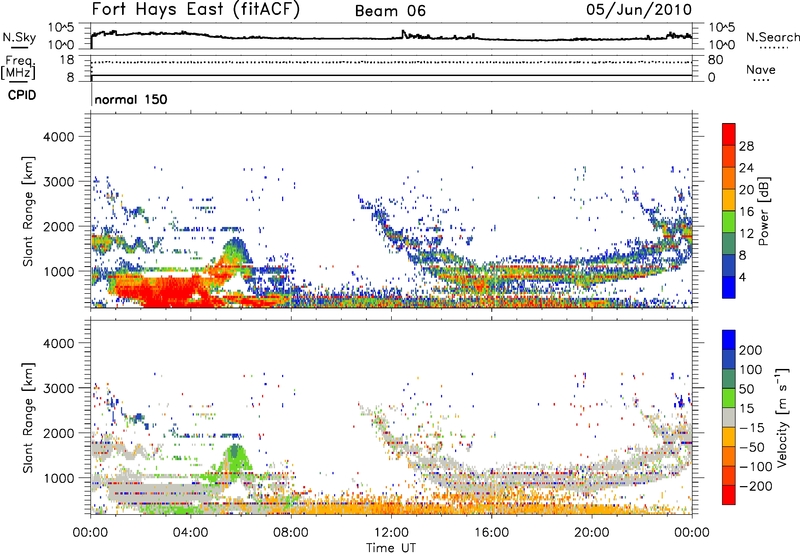This screenshot has height=554, width=800.
Task: Click the 'Freq. [MHz]' axis label
Action: pyautogui.click(x=19, y=68)
